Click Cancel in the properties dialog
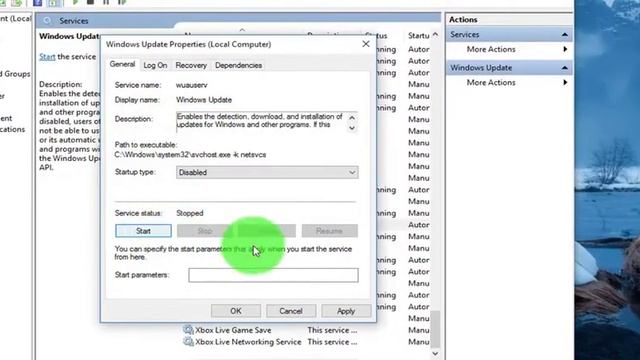Viewport: 640px width, 360px height. 291,311
